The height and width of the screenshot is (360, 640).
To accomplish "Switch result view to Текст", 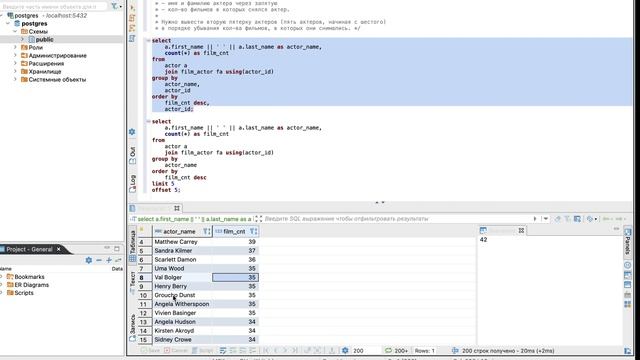I will point(133,283).
